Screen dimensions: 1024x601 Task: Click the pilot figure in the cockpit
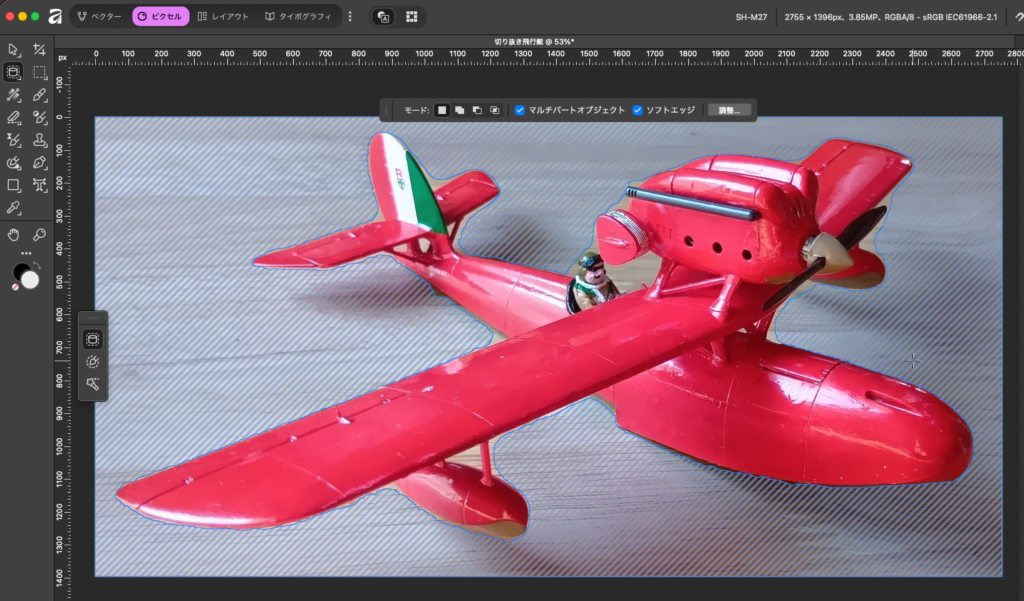tap(592, 280)
